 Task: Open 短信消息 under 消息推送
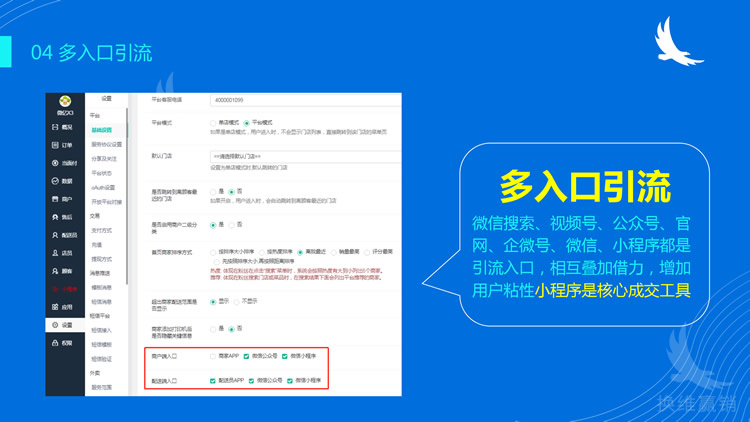(101, 302)
